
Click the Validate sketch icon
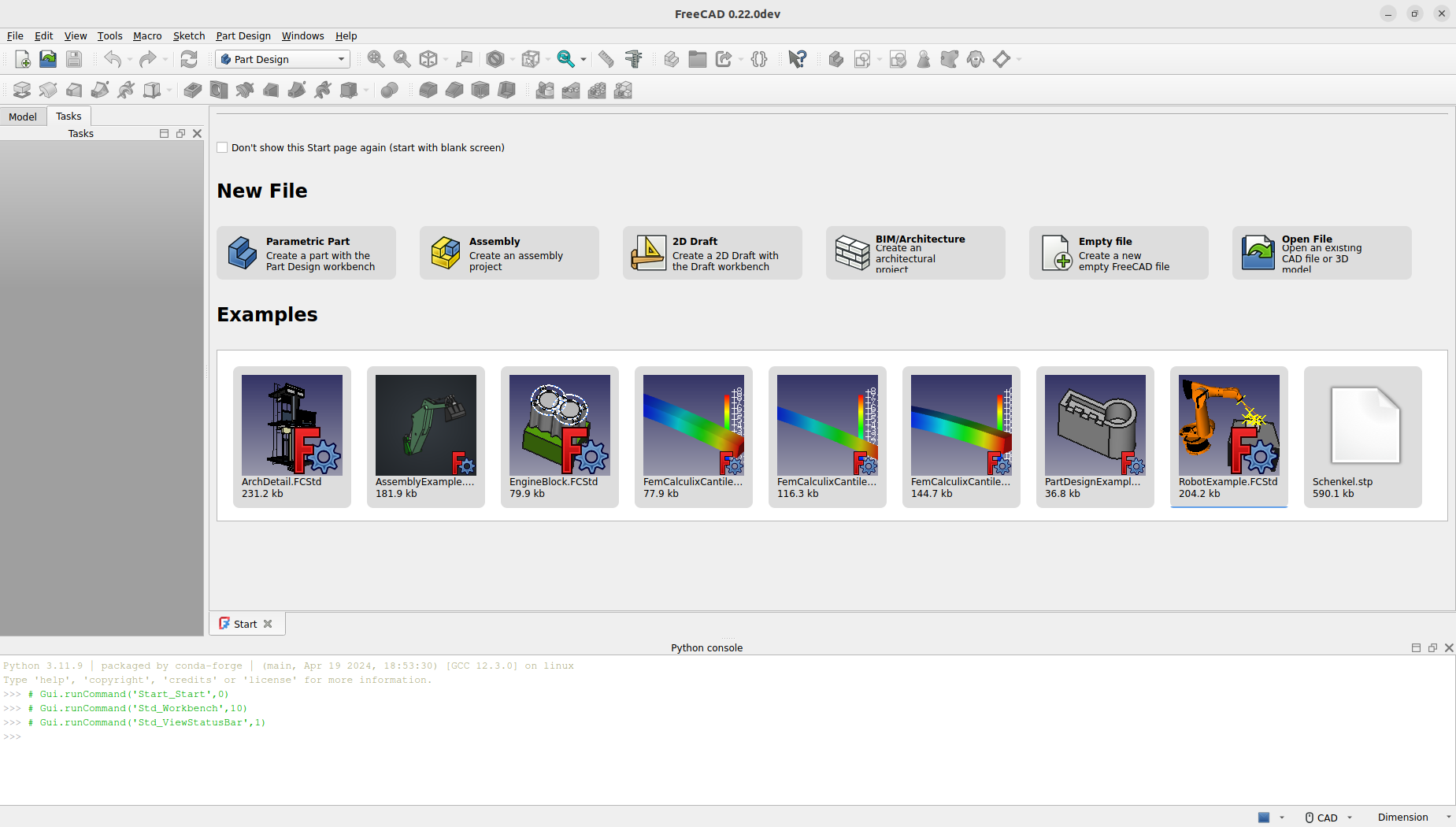(x=898, y=59)
